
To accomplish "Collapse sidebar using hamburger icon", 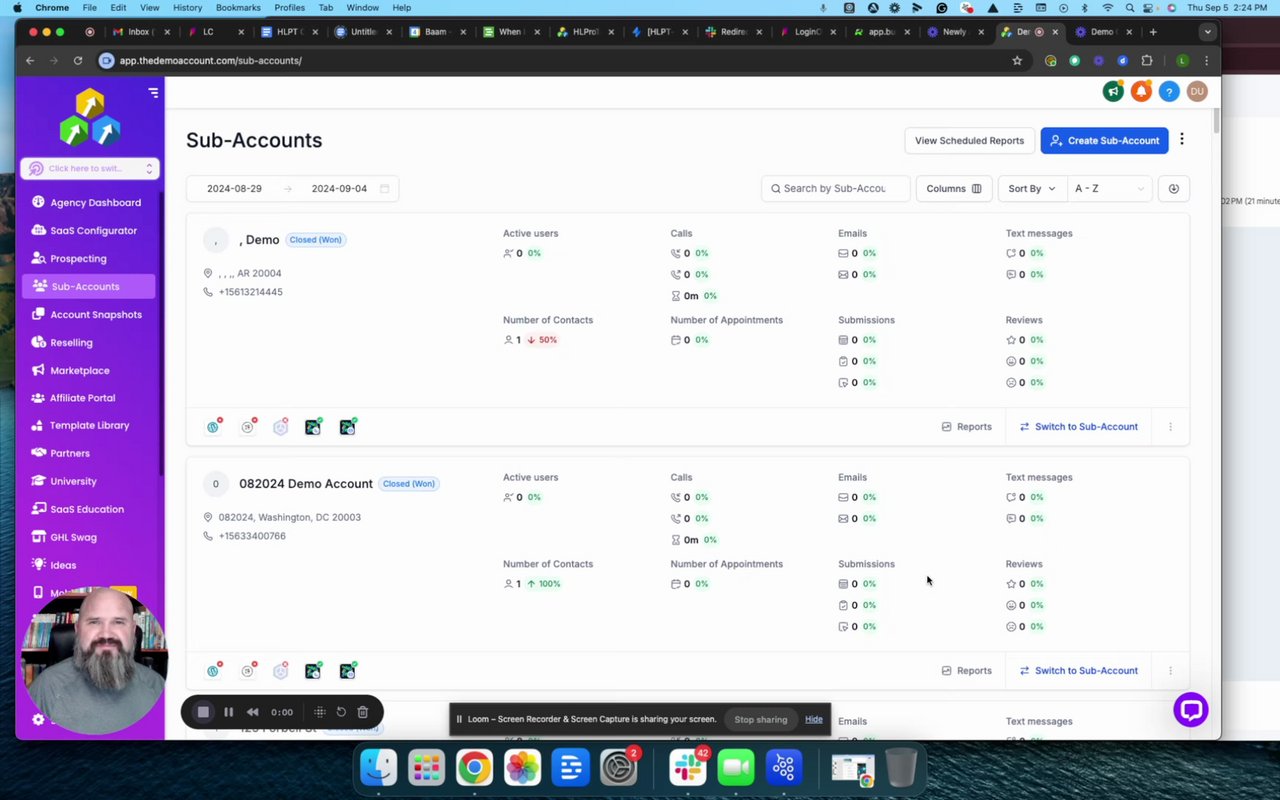I will pos(153,93).
